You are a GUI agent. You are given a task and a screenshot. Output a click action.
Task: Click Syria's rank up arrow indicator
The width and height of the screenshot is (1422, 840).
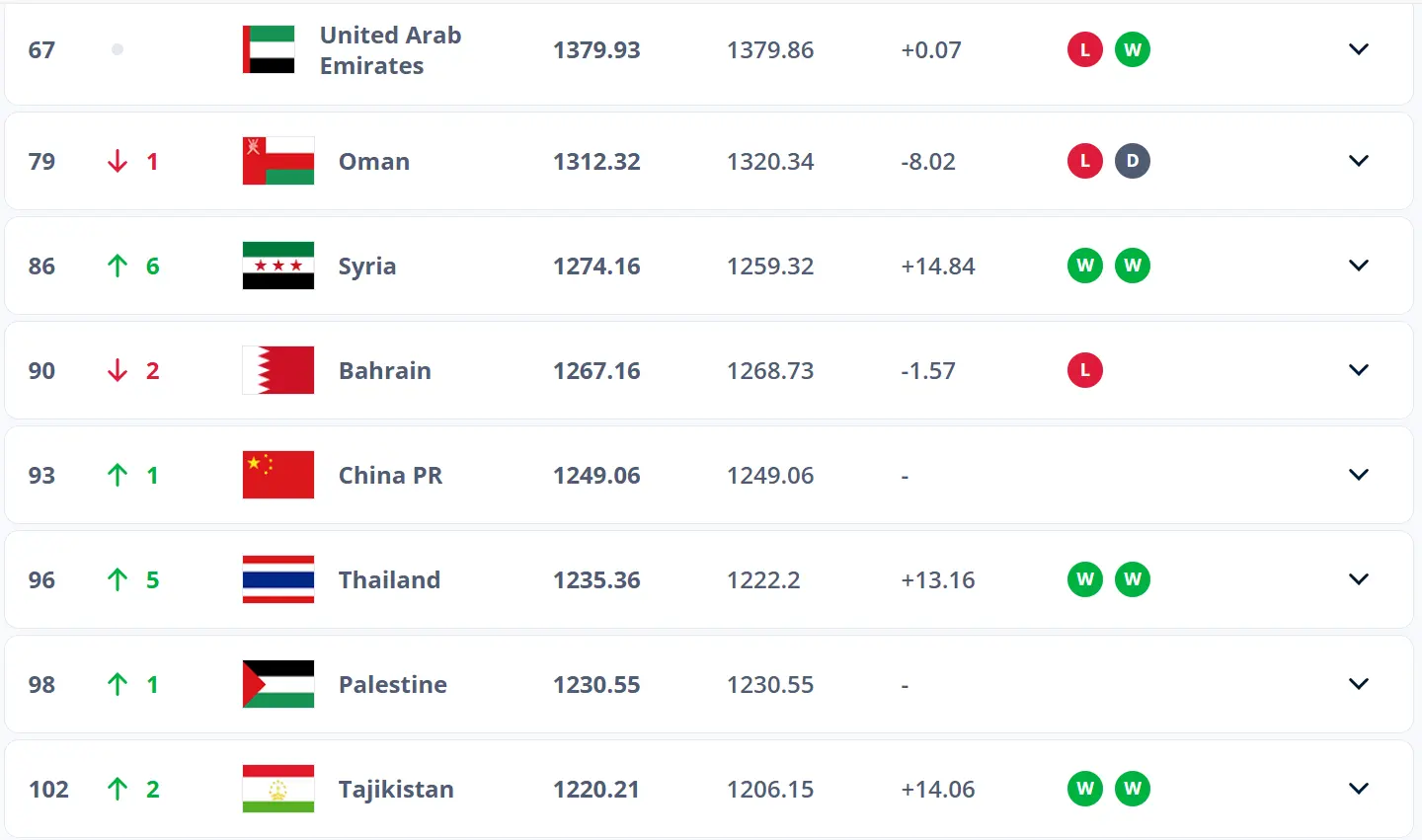118,266
